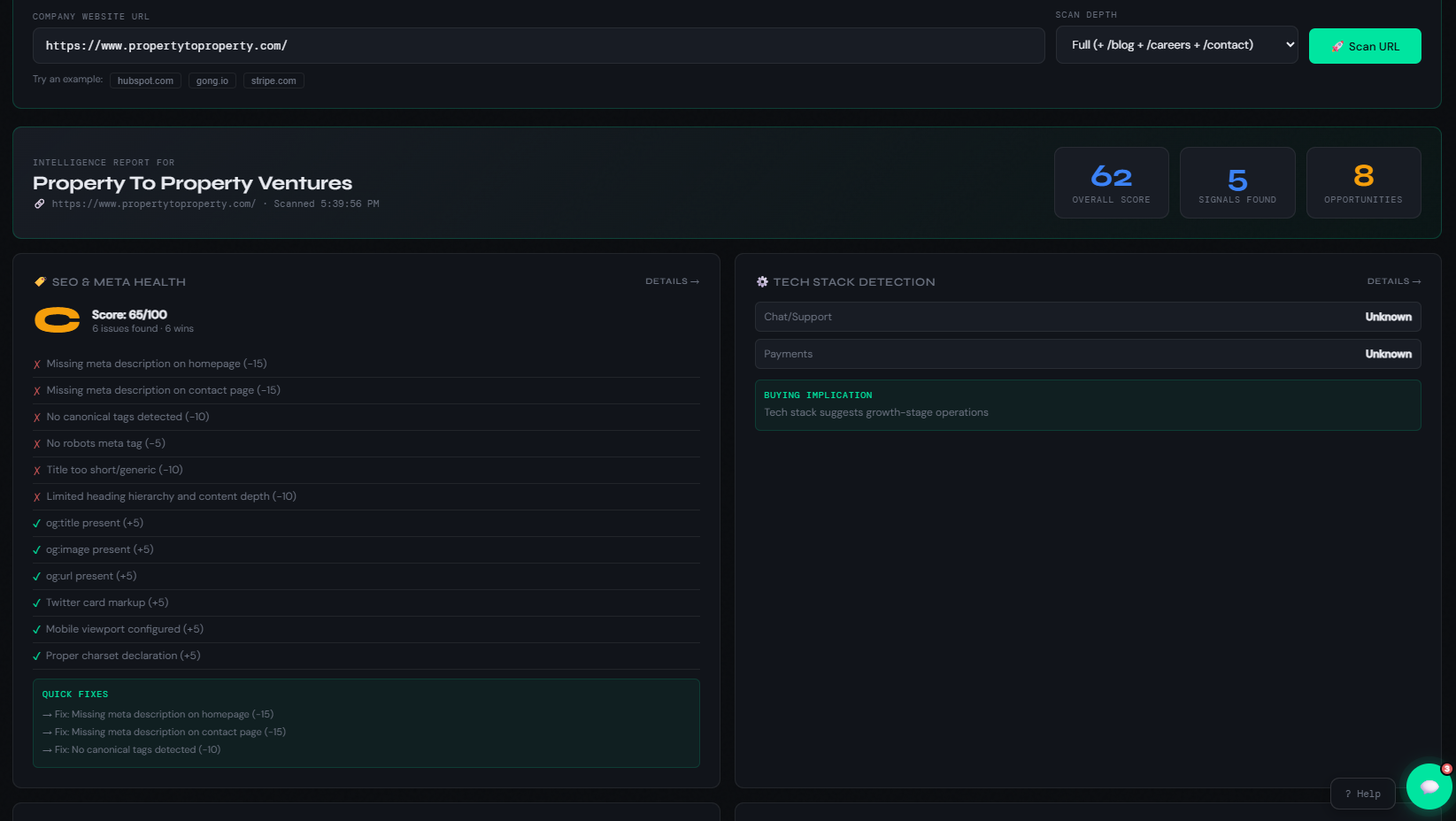Click quick fix for contact page meta description
Screen dimensions: 1456x821
pyautogui.click(x=164, y=732)
